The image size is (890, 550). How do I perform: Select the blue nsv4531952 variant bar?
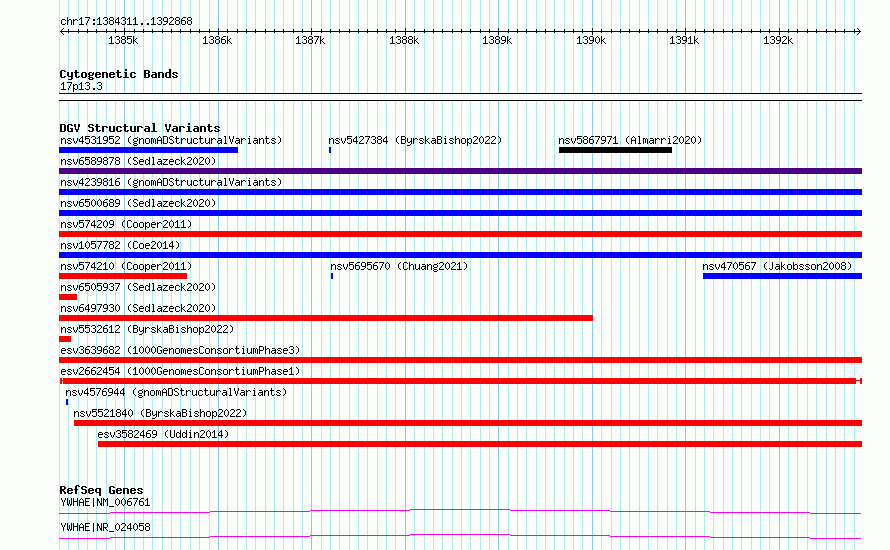(148, 150)
